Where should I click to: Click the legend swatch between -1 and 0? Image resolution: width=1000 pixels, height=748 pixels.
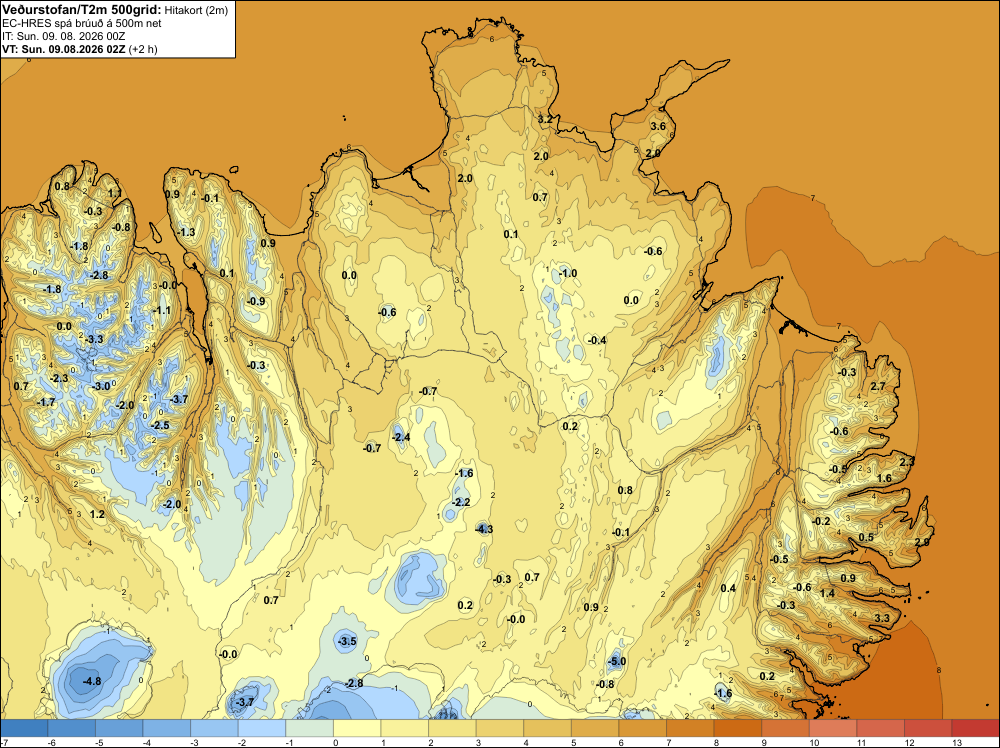tap(309, 728)
